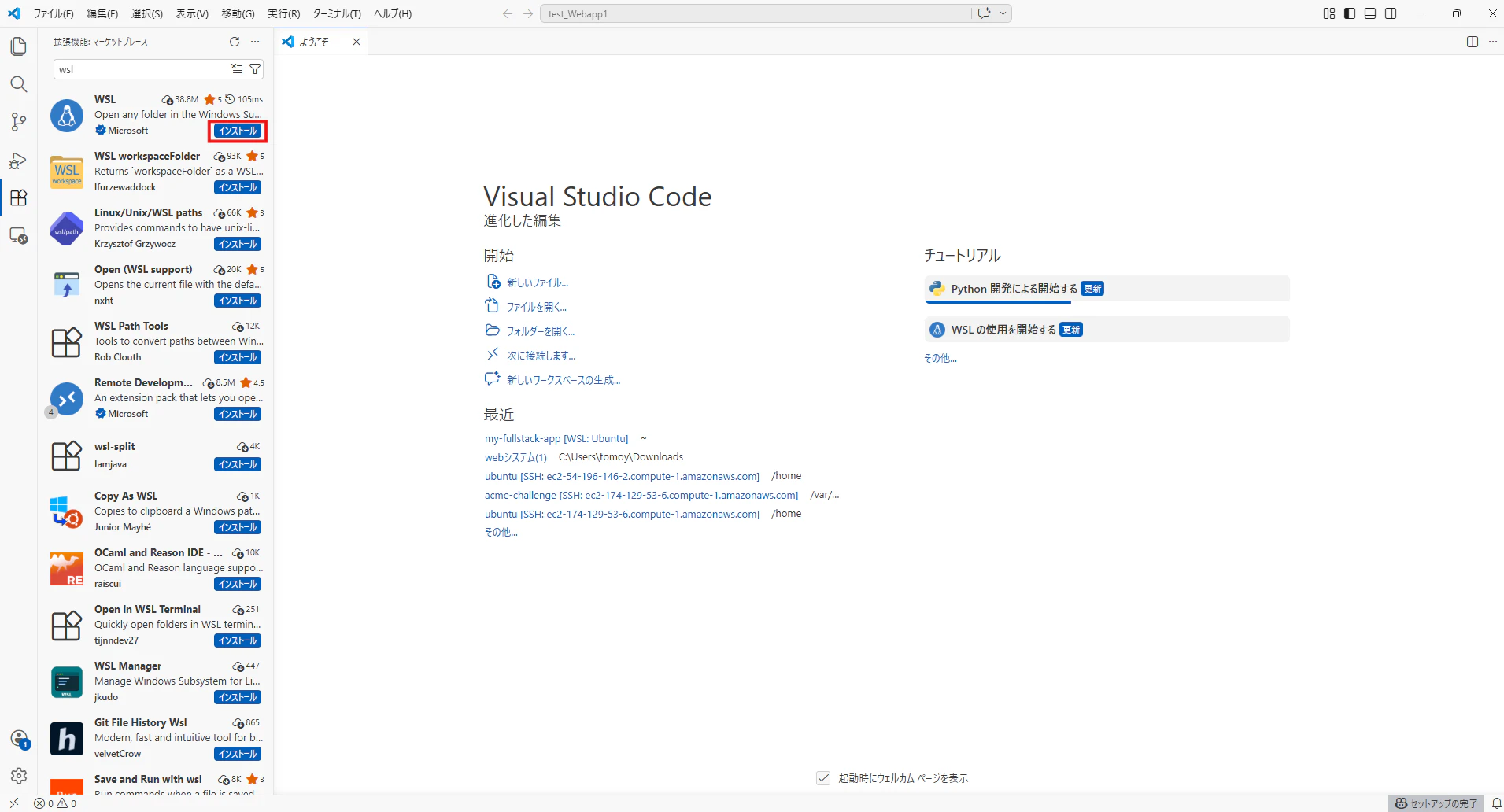
Task: Install the Remote Development extension pack
Action: point(238,414)
